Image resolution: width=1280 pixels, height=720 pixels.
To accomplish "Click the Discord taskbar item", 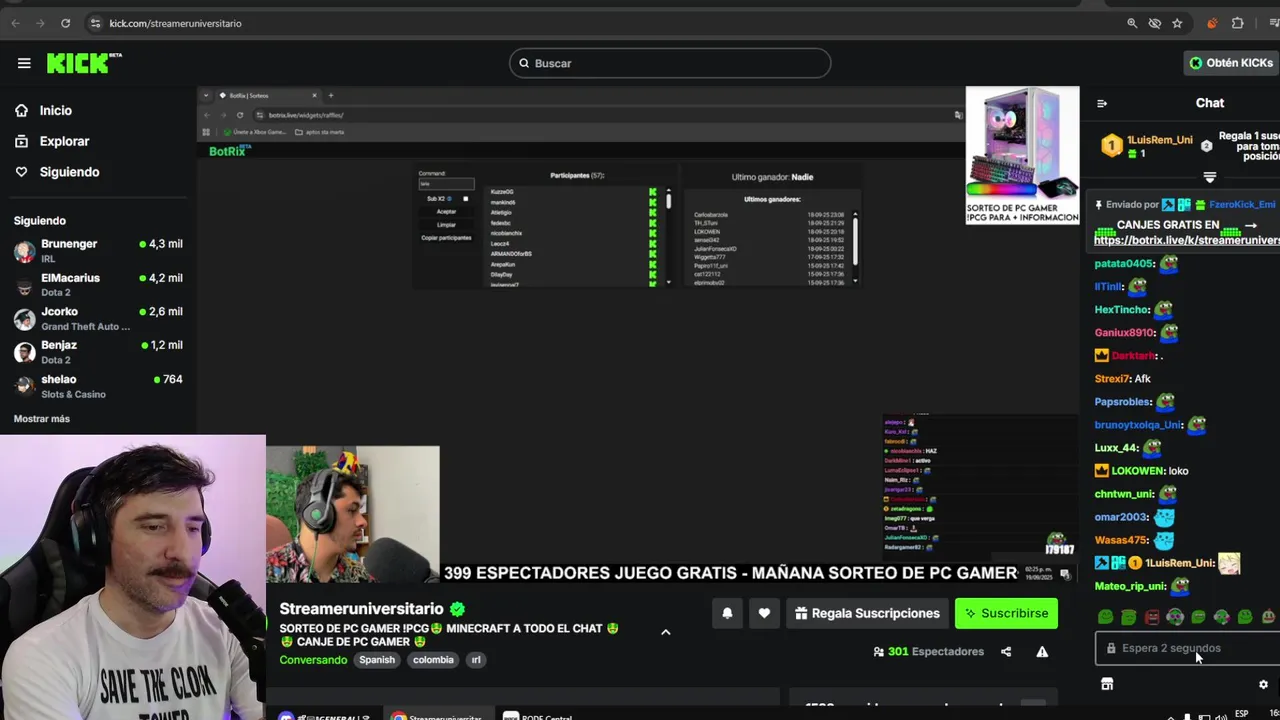I will point(325,717).
